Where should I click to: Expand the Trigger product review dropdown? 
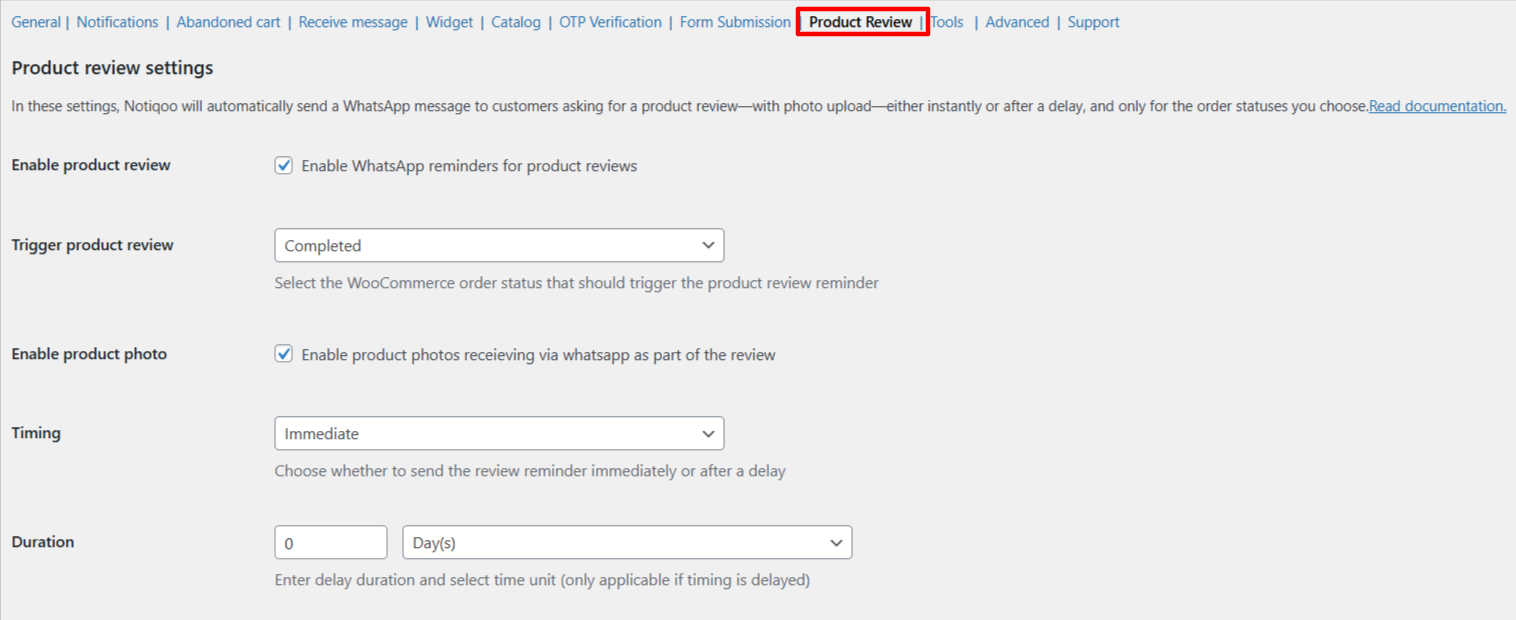(x=499, y=246)
